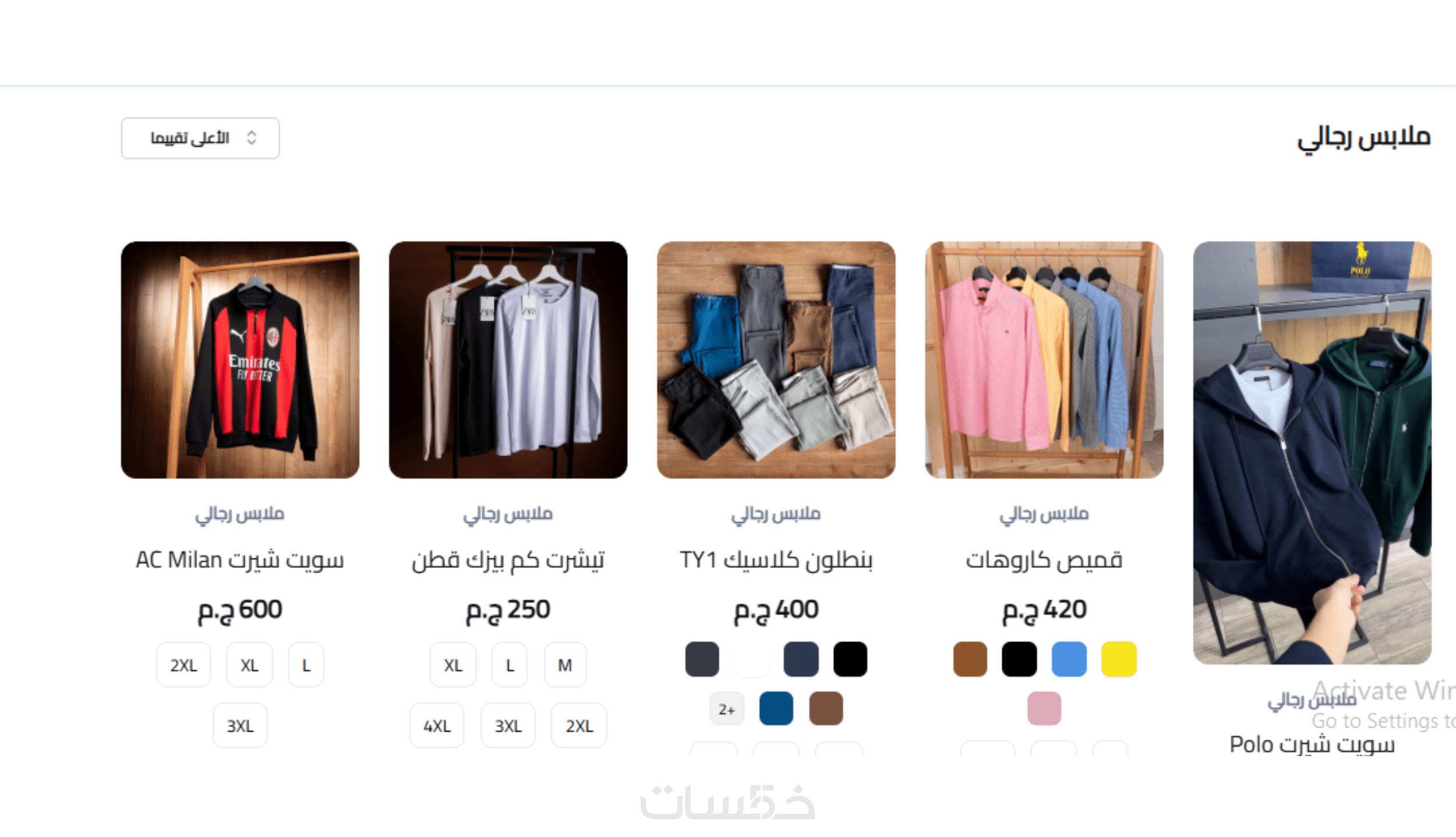Viewport: 1456px width, 837px height.
Task: Expand more colors with the +2 badge
Action: 727,709
